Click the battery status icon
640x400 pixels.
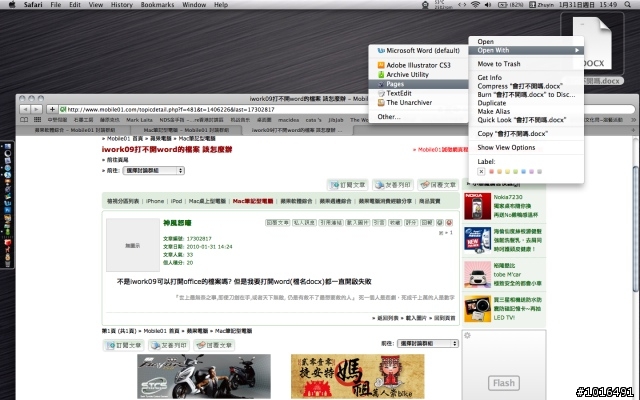pos(502,4)
